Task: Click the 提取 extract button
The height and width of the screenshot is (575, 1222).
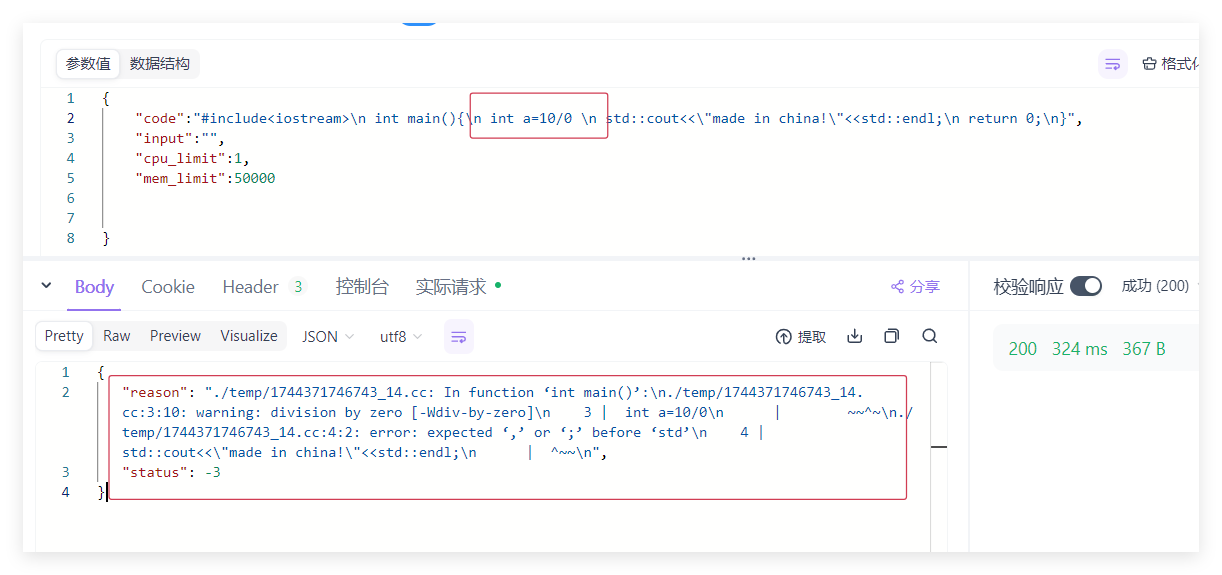Action: point(801,337)
